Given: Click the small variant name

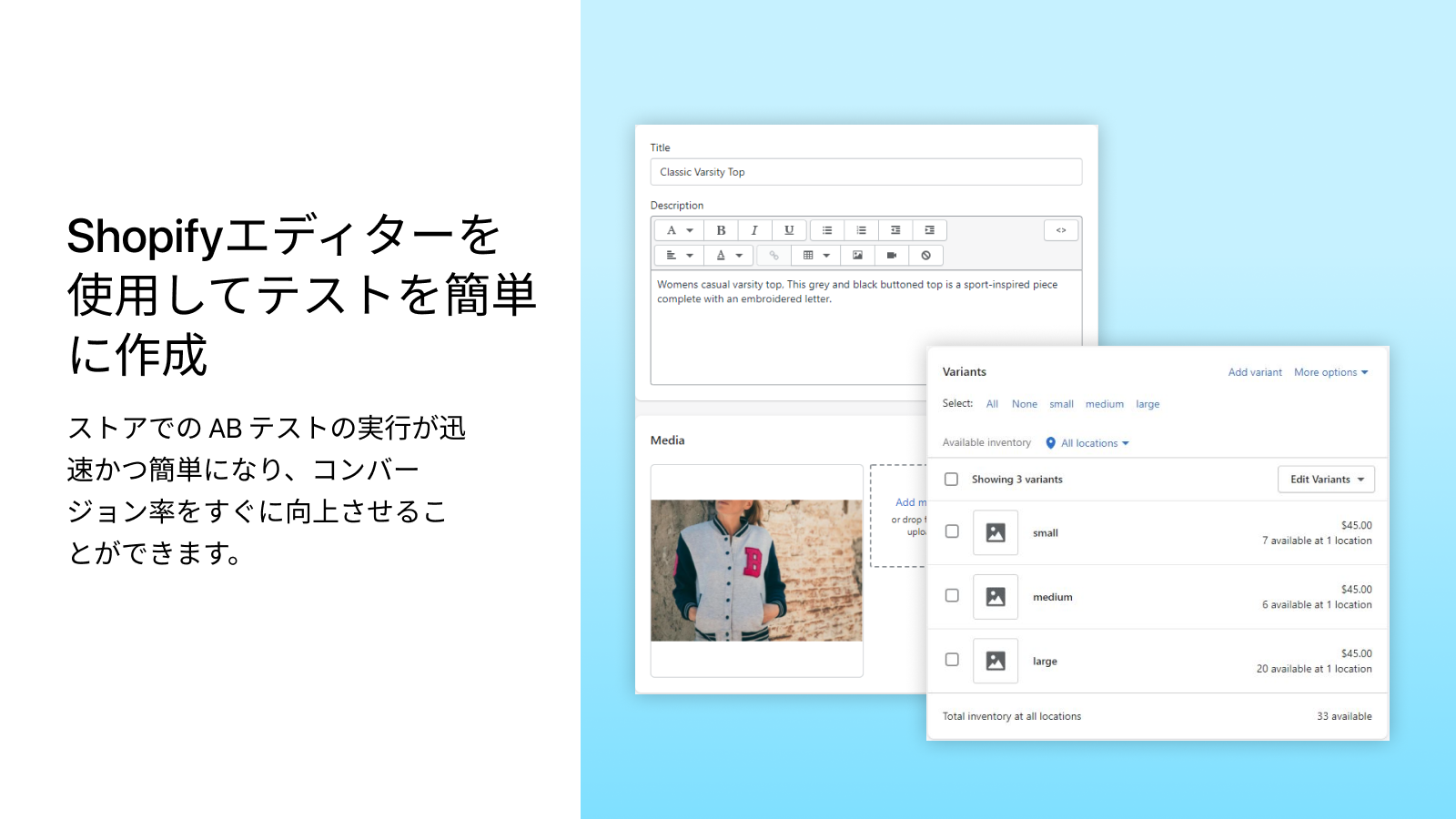Looking at the screenshot, I should tap(1046, 533).
